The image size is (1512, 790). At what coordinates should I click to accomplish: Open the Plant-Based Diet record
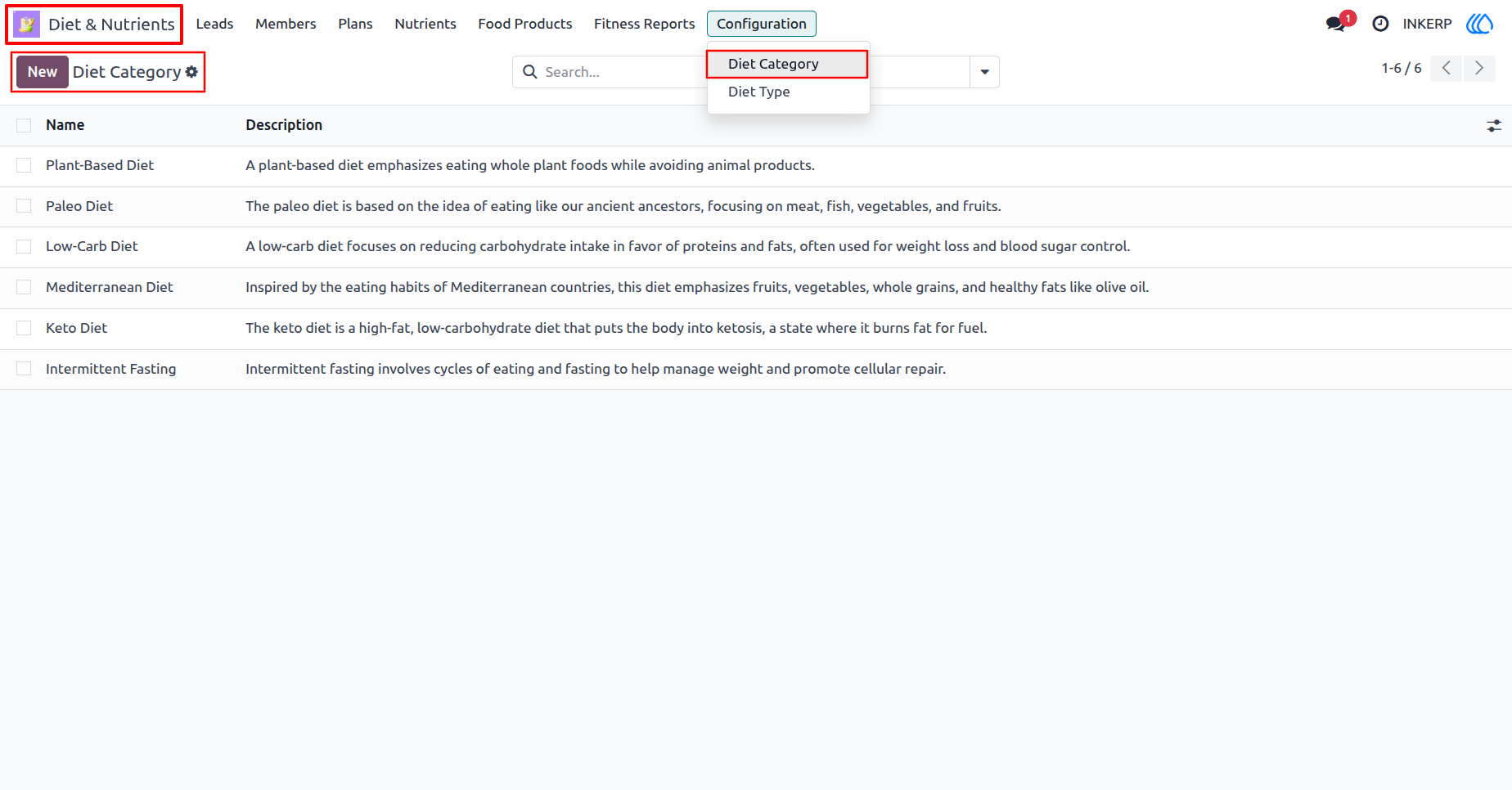pyautogui.click(x=100, y=165)
